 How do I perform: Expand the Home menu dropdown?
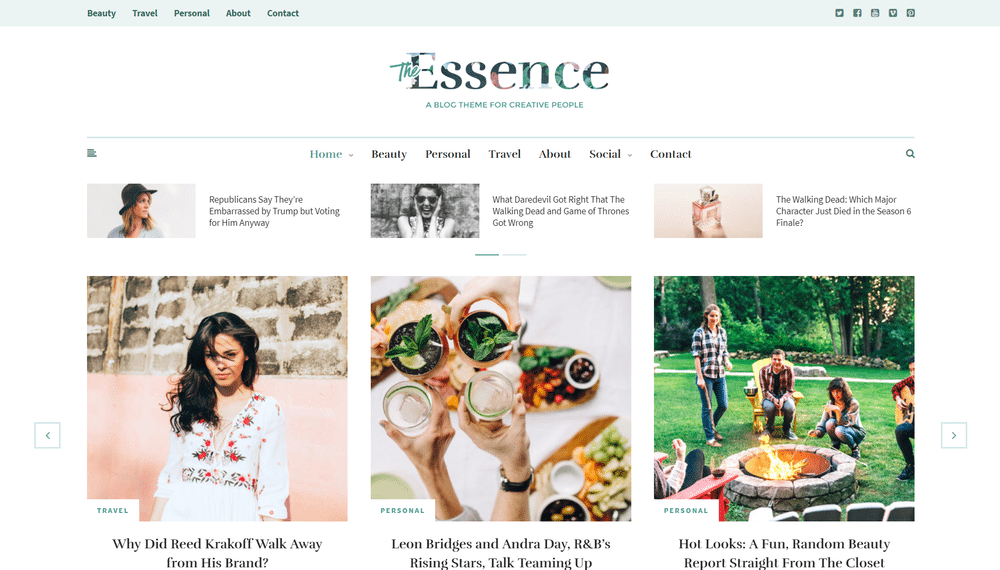(x=331, y=154)
